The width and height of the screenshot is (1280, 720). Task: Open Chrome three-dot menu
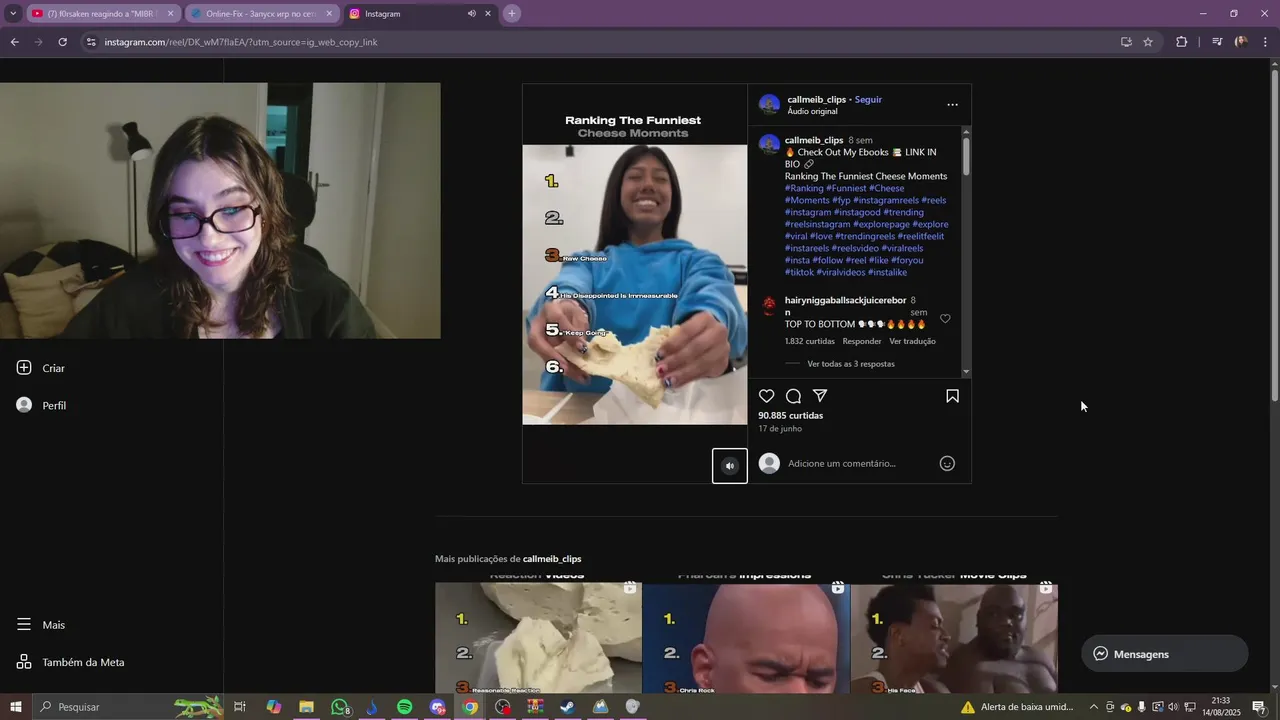click(x=1266, y=42)
